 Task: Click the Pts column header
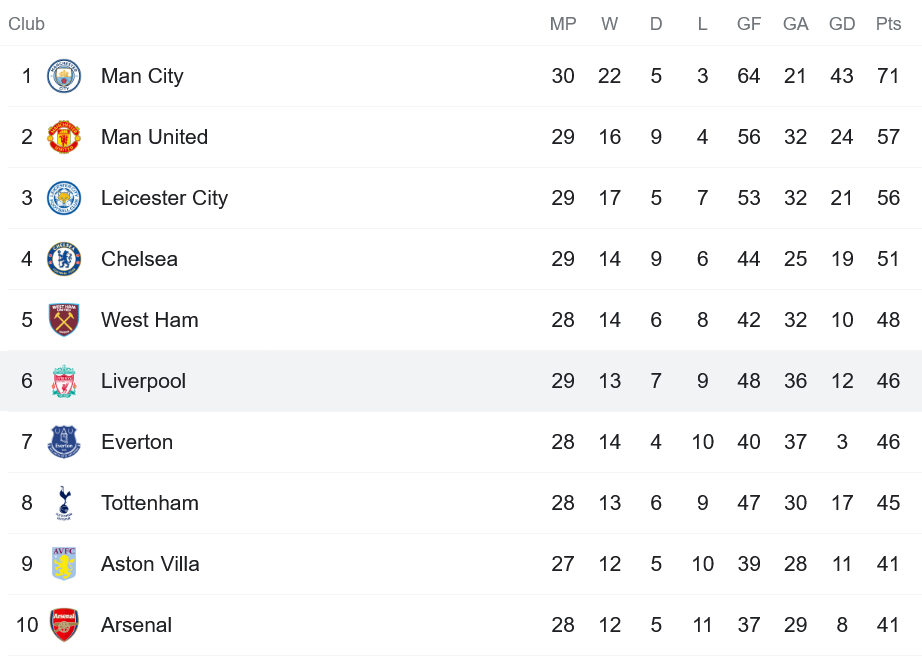click(888, 24)
